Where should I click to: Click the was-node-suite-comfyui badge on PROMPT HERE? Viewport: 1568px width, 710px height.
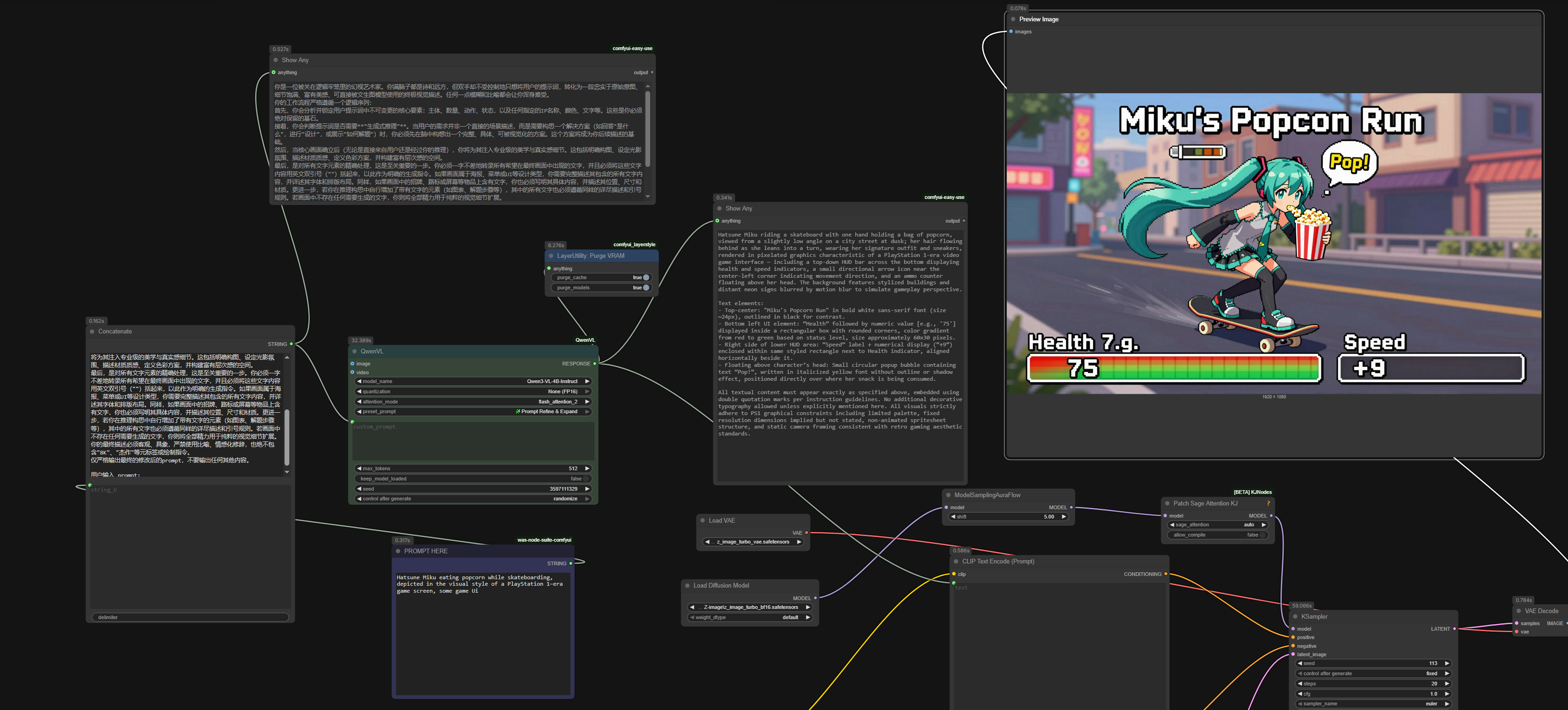pyautogui.click(x=544, y=540)
